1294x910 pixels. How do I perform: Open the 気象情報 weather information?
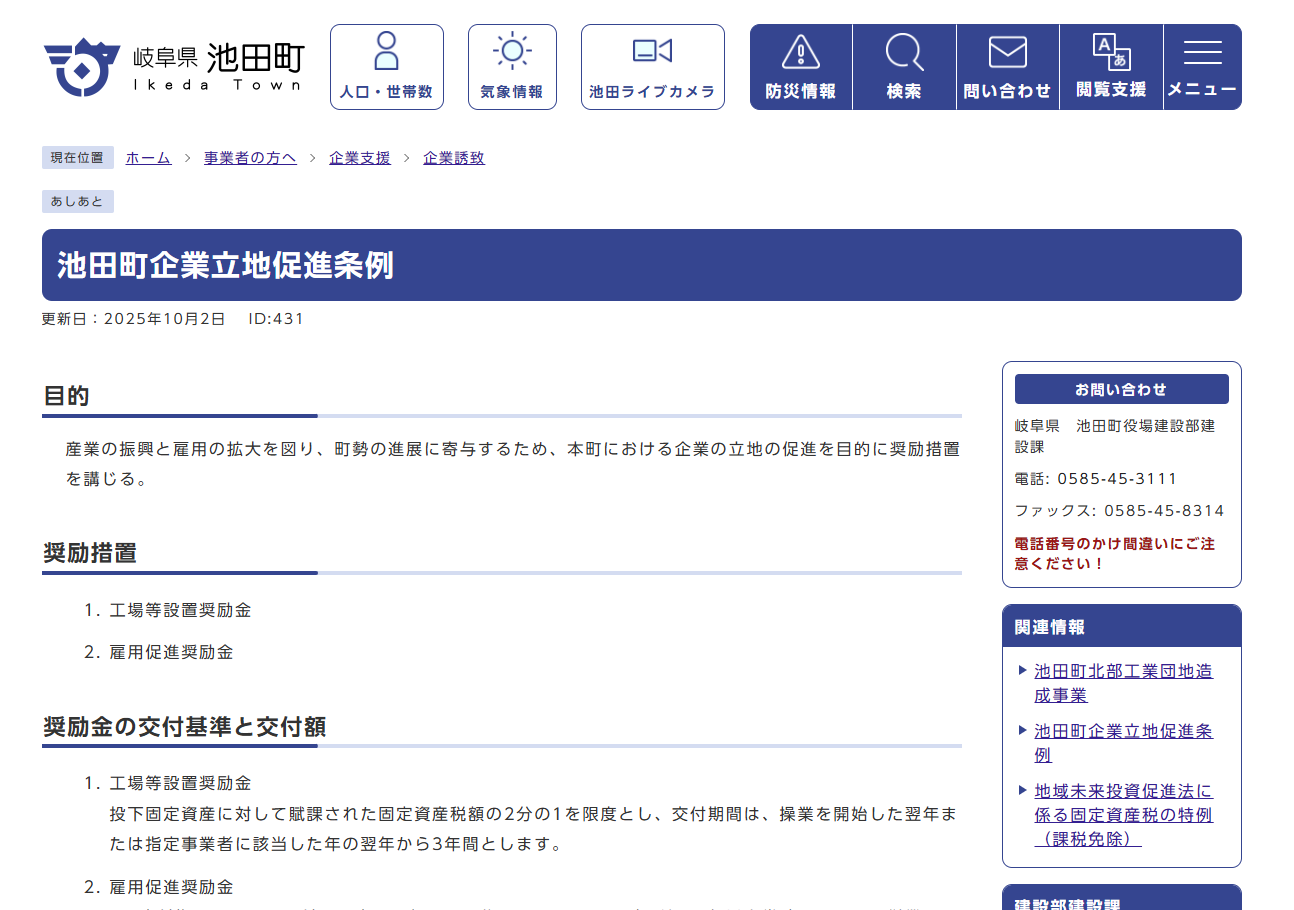(512, 67)
